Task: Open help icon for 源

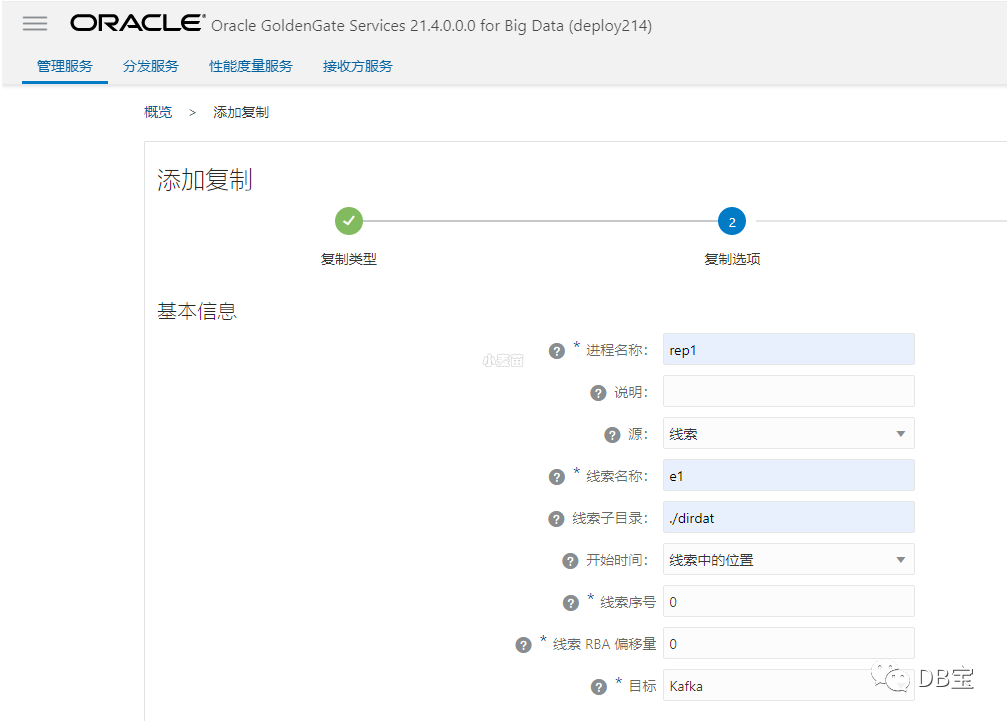Action: (612, 435)
